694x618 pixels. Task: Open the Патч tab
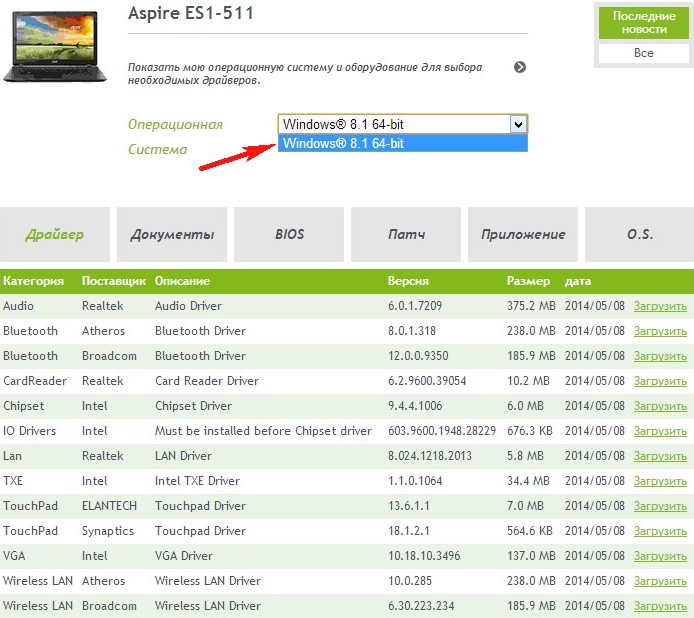(x=406, y=234)
